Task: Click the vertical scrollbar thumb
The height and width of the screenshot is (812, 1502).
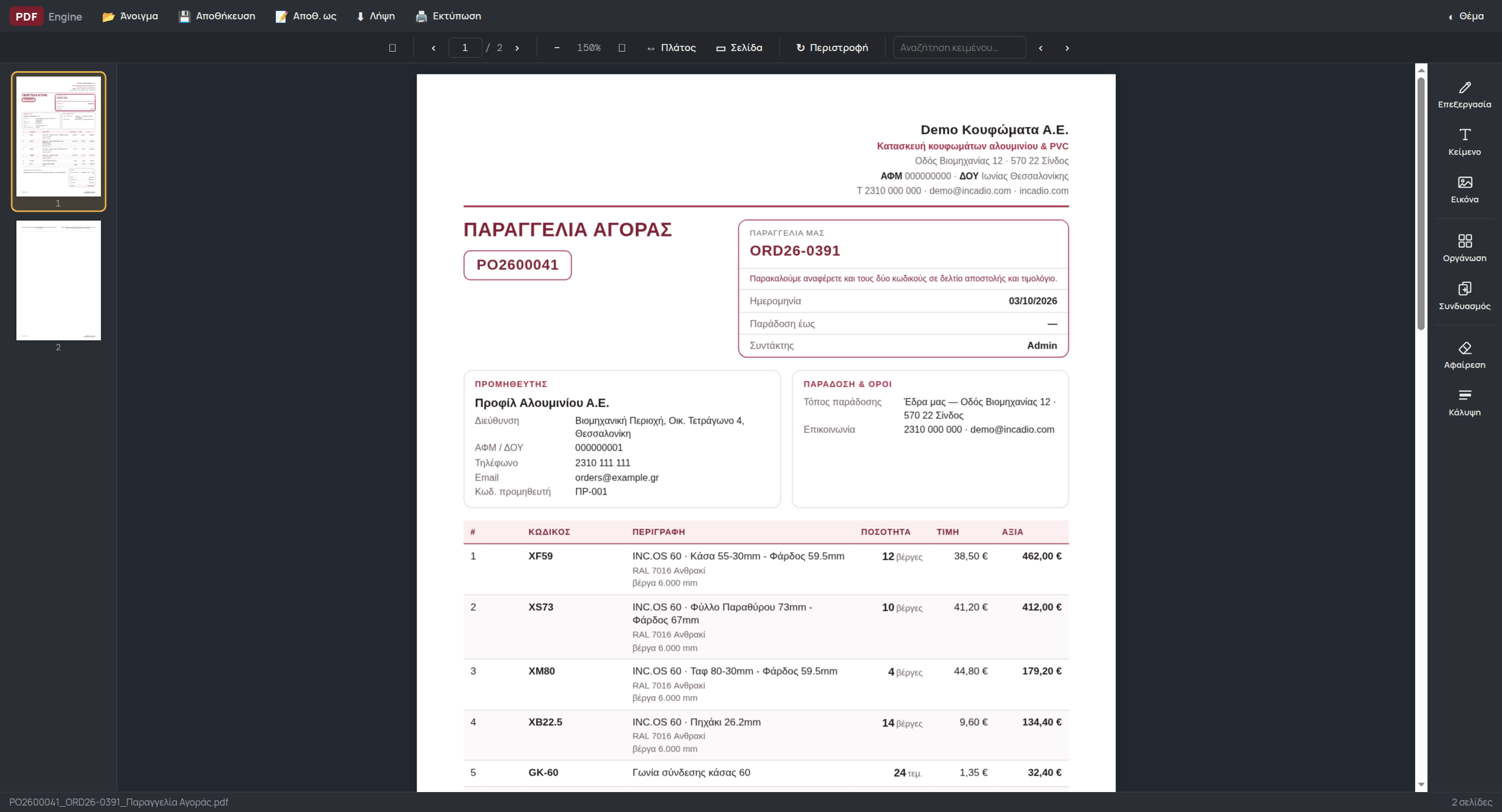Action: [x=1421, y=203]
